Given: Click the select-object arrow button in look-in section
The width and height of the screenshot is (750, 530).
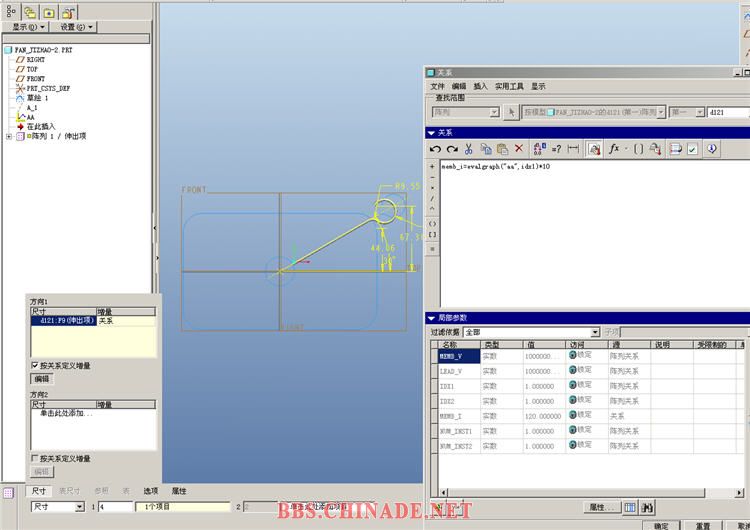Looking at the screenshot, I should click(511, 112).
